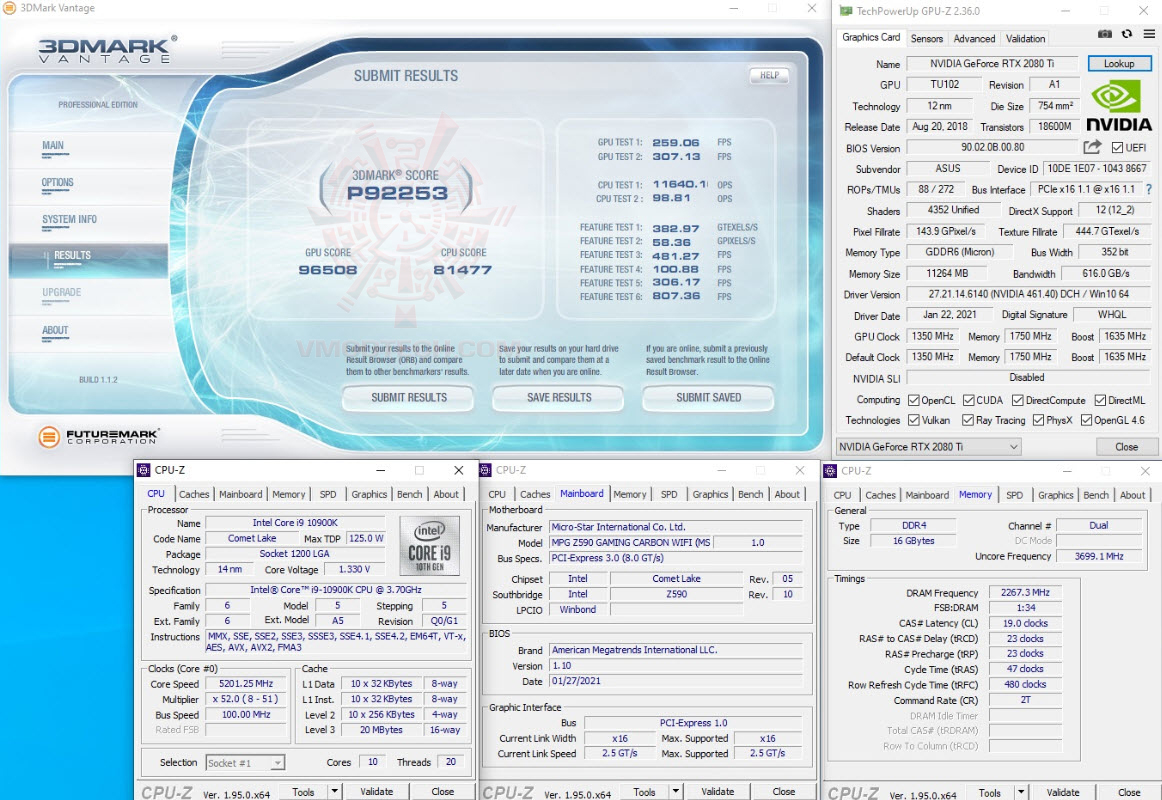The image size is (1162, 800).
Task: Switch to the Sensors tab in GPU-Z
Action: coord(926,38)
